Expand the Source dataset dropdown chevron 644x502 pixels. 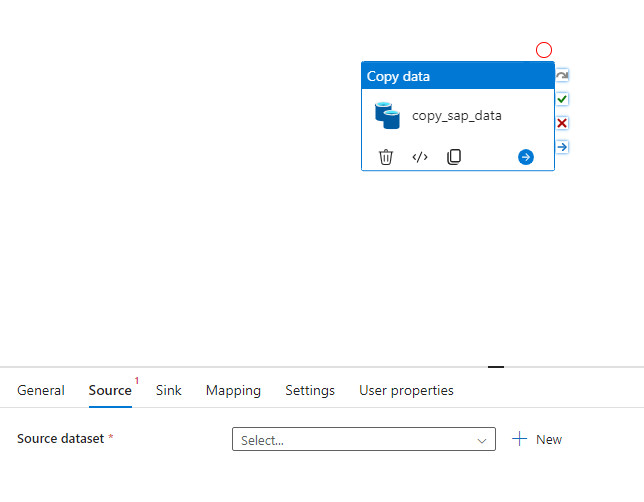[482, 440]
